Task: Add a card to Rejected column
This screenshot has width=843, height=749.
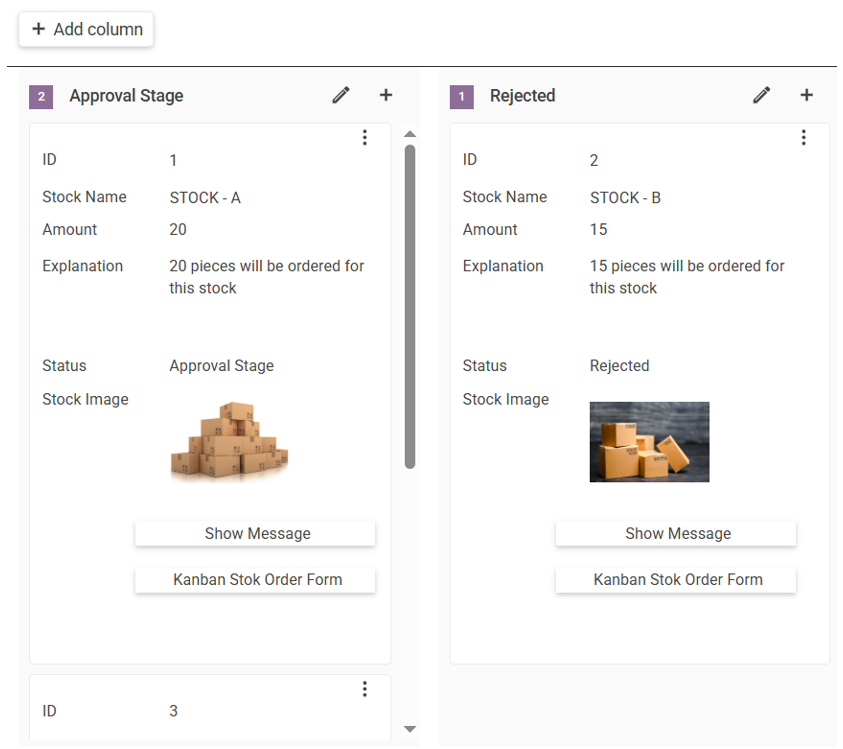Action: click(x=806, y=95)
